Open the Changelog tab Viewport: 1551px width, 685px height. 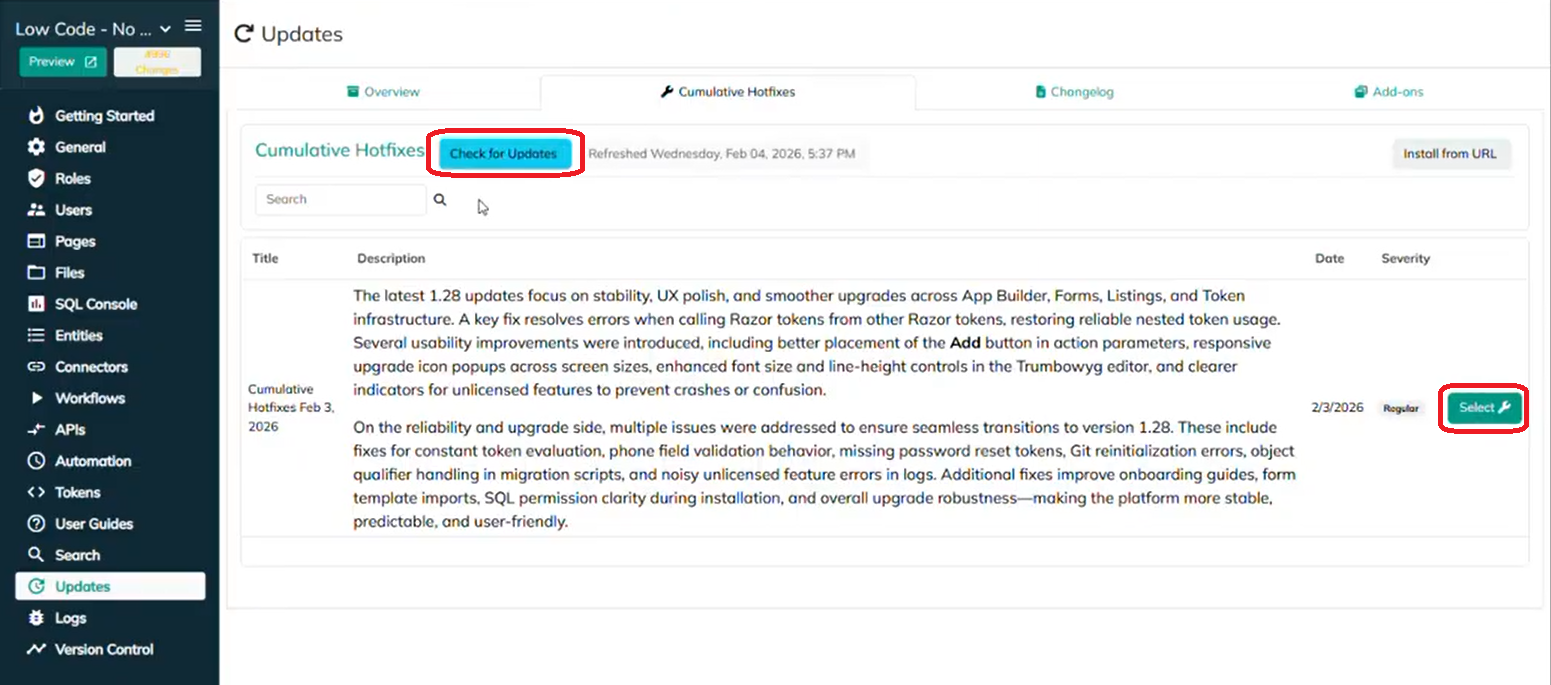pyautogui.click(x=1074, y=92)
